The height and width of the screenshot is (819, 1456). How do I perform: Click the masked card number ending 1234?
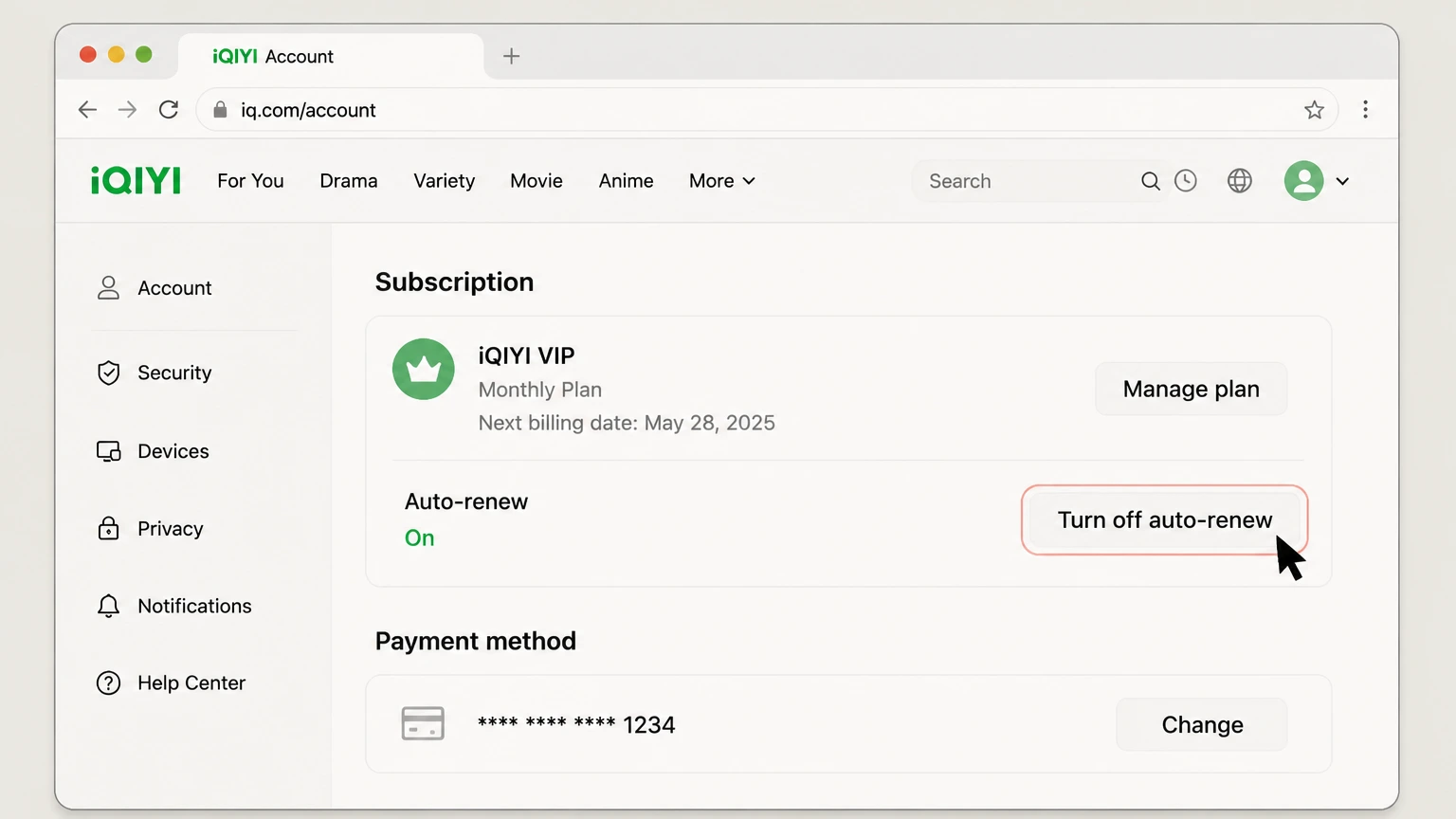pyautogui.click(x=576, y=724)
